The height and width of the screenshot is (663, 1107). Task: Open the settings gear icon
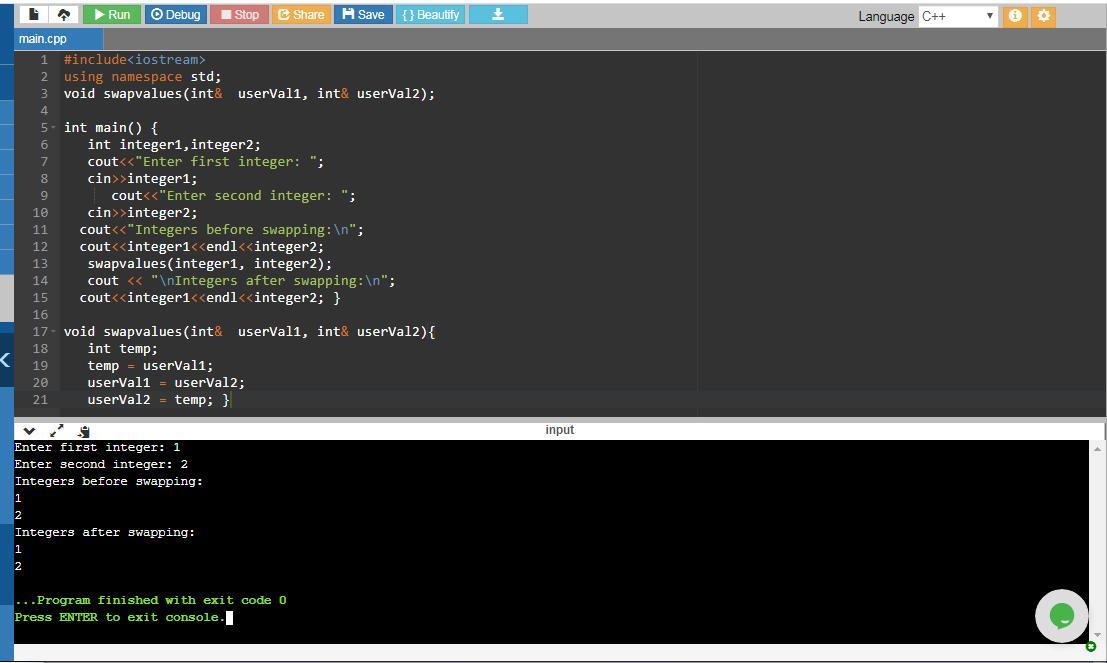click(1043, 16)
